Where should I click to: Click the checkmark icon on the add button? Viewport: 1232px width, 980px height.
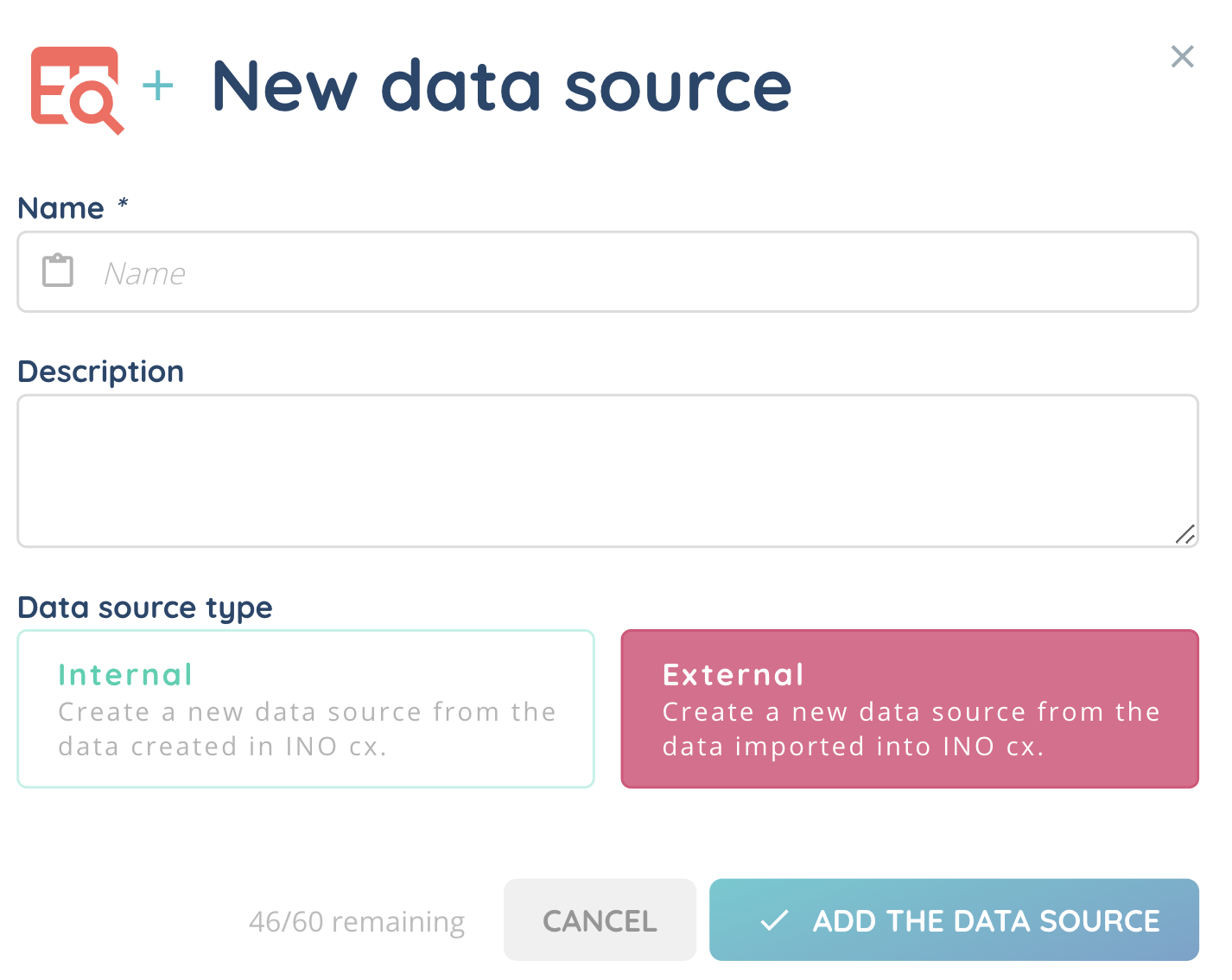[774, 920]
